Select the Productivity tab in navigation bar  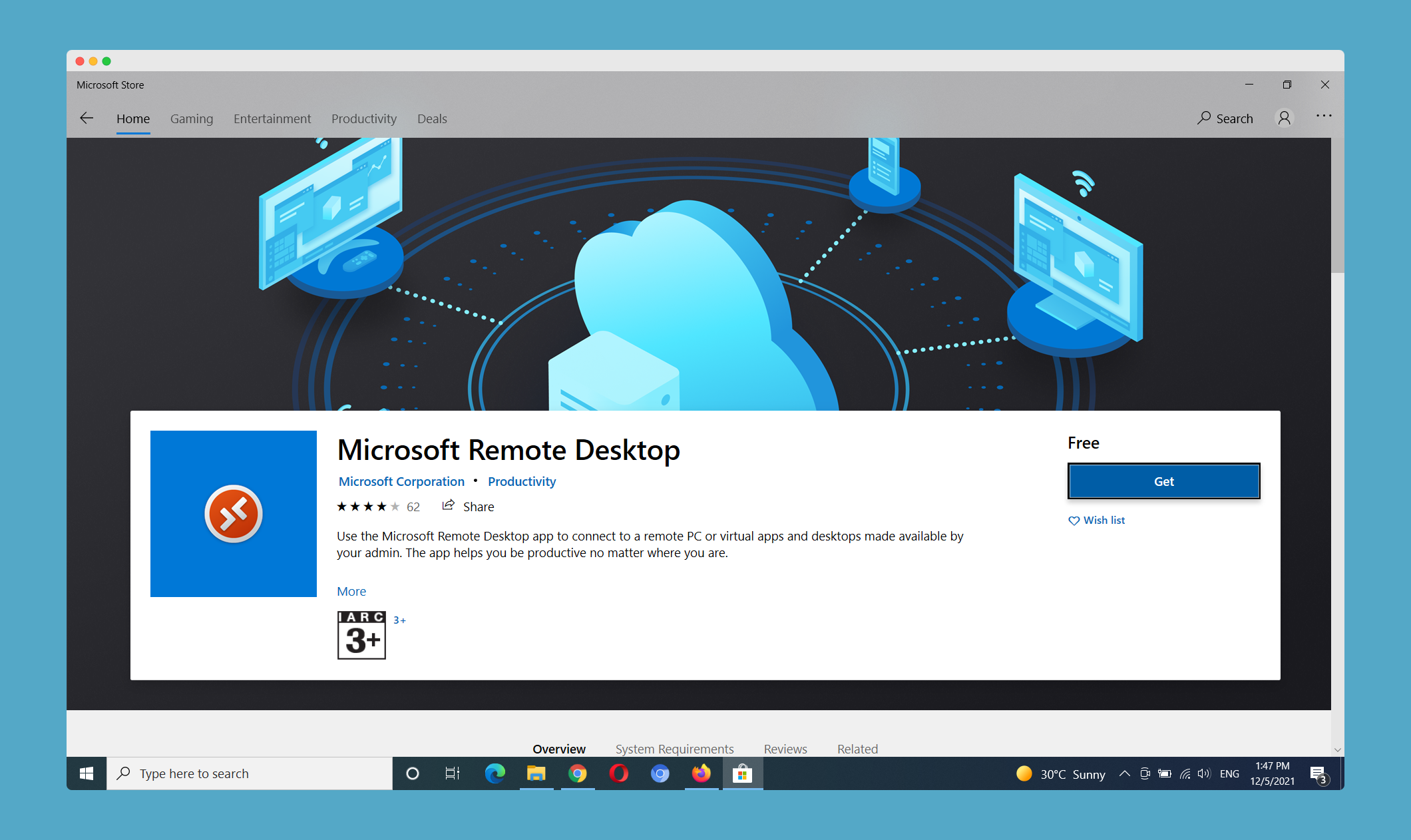click(364, 118)
